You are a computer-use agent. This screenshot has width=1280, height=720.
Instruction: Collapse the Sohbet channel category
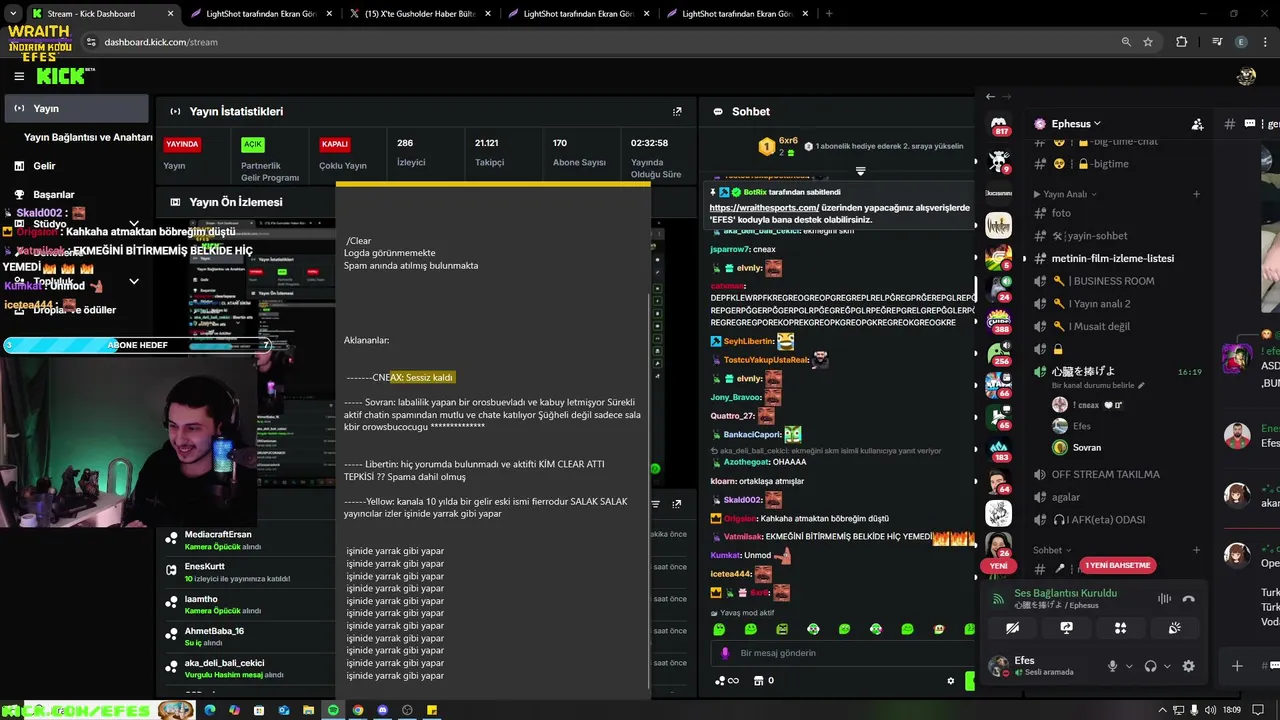click(x=1052, y=550)
